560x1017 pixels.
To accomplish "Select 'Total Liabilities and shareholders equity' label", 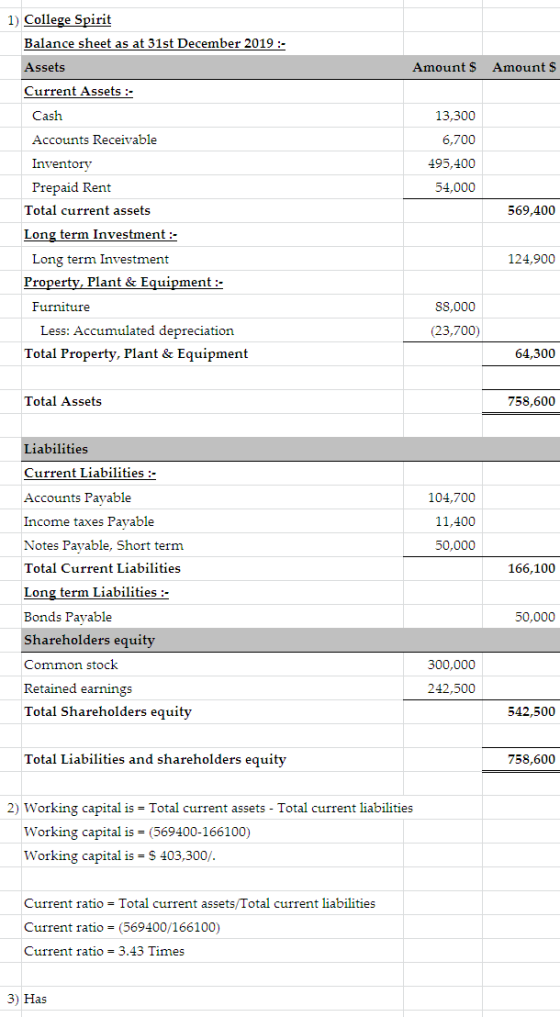I will [155, 760].
